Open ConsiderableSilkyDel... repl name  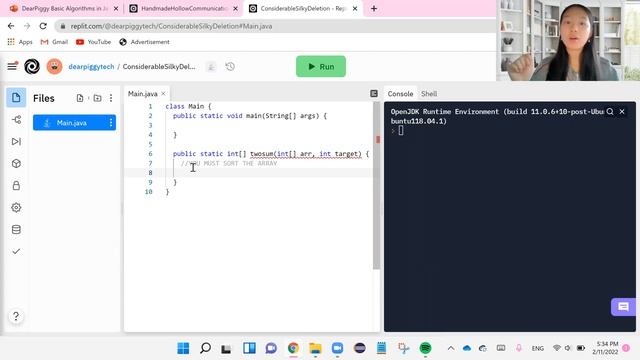[x=159, y=67]
